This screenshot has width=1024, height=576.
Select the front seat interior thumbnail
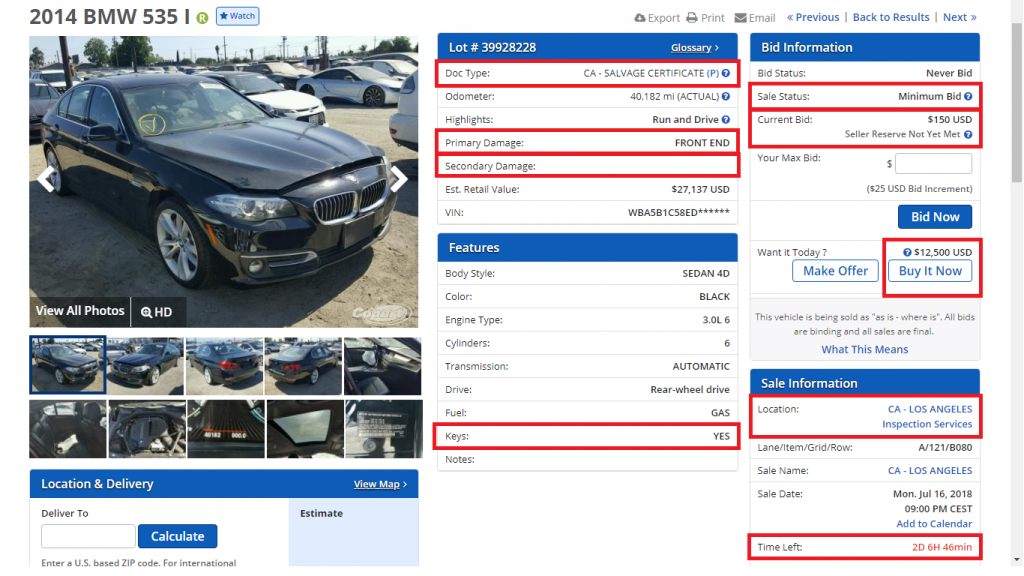pyautogui.click(x=383, y=366)
